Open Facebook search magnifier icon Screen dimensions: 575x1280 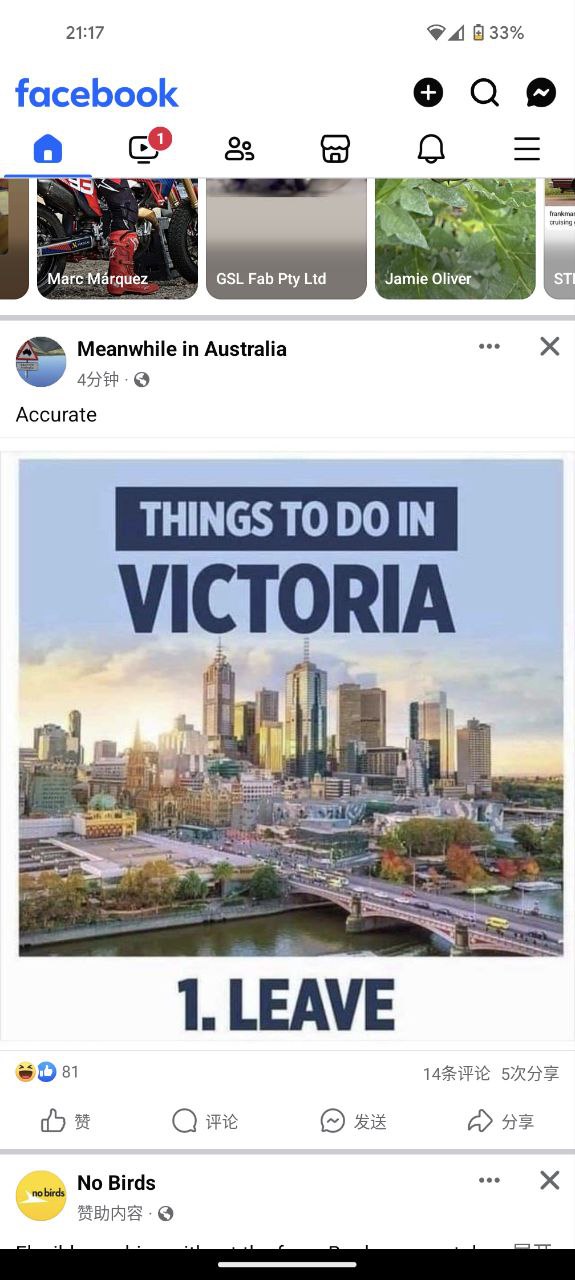485,93
